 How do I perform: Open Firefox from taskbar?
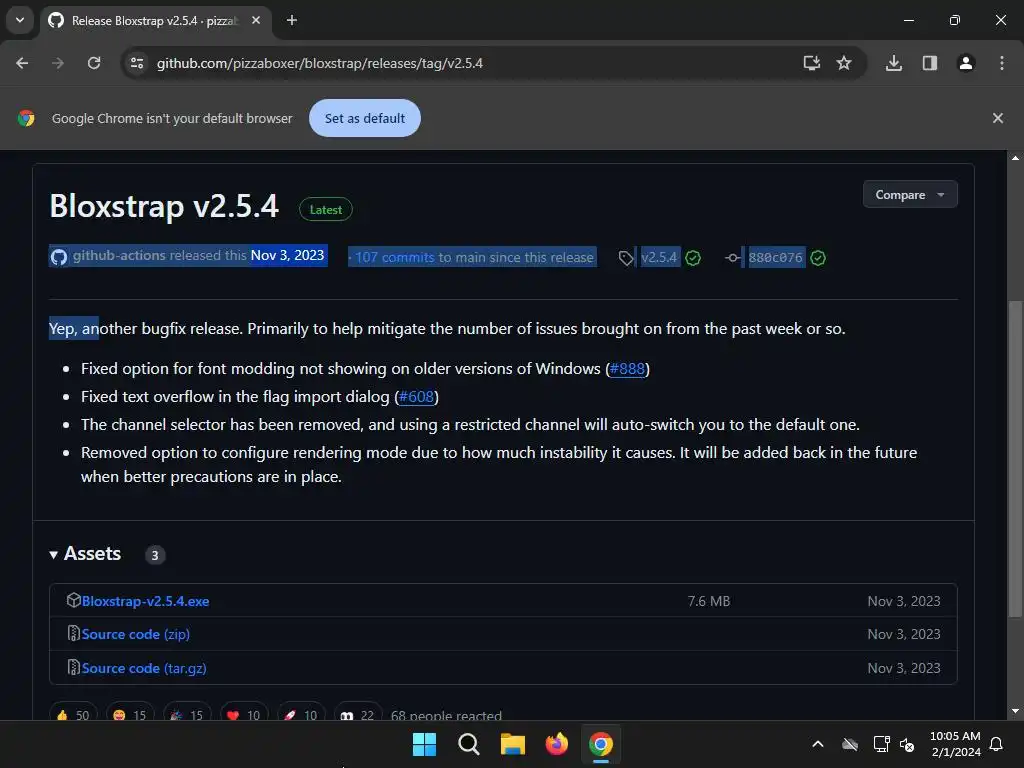coord(556,744)
